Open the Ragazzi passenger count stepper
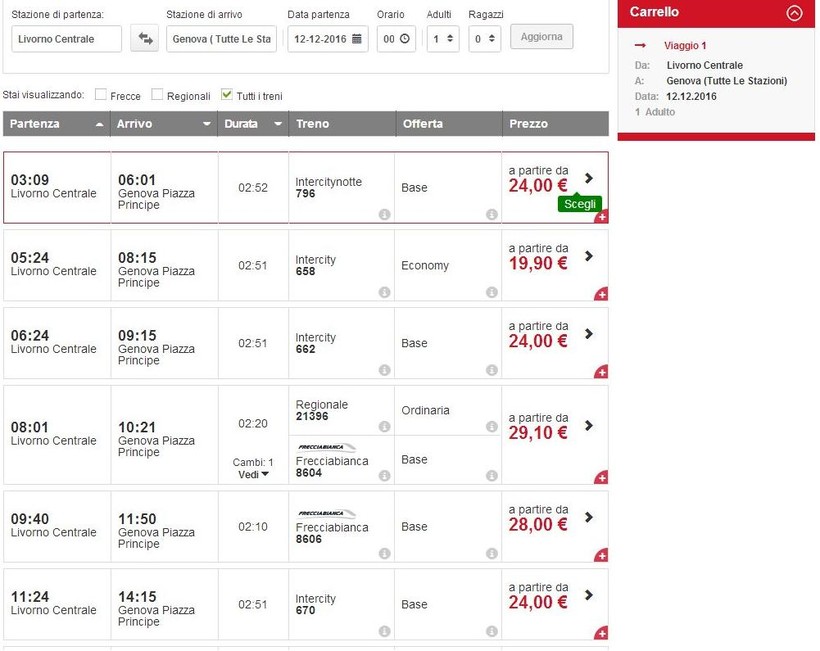Viewport: 820px width, 651px height. click(x=485, y=39)
